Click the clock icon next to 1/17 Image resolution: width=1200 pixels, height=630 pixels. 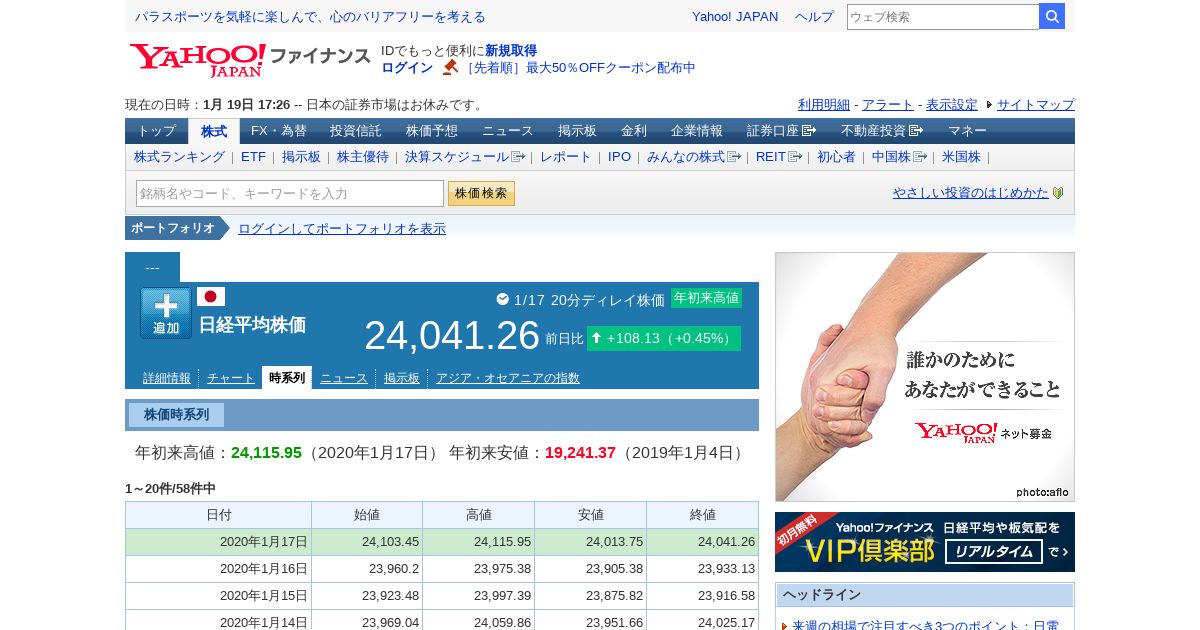coord(502,299)
